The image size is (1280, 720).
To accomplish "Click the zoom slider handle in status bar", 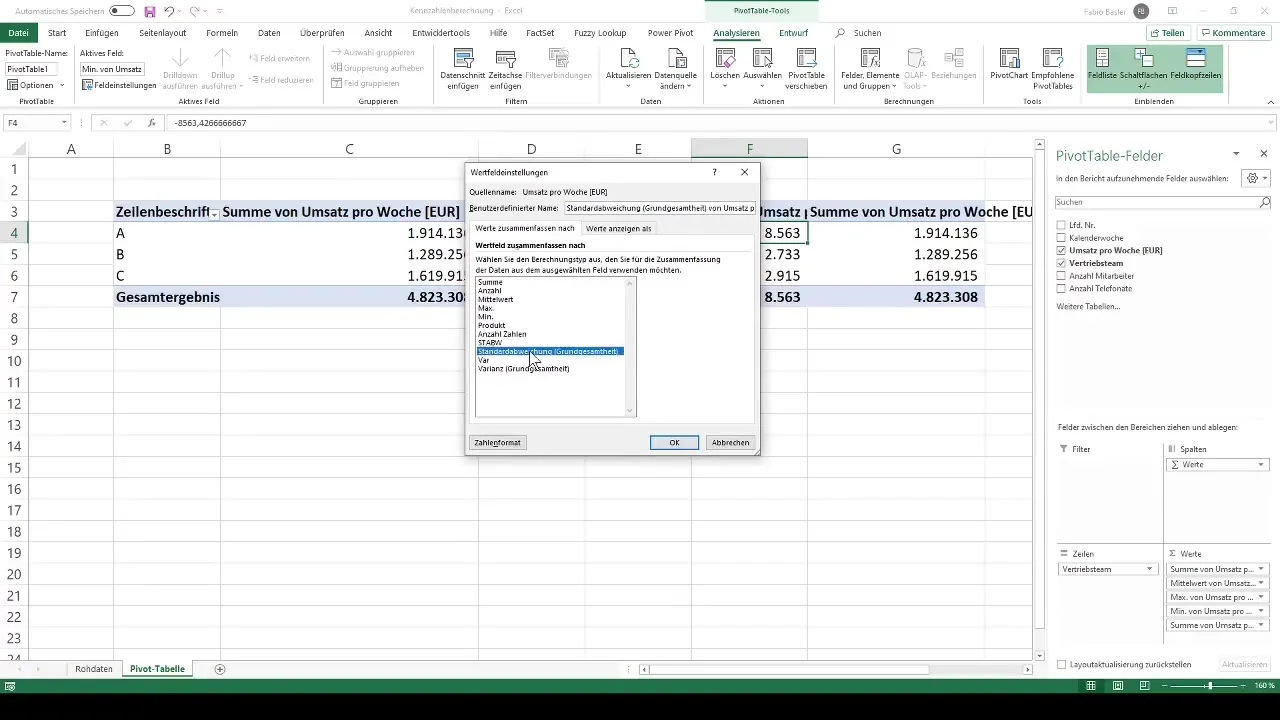I will pos(1209,686).
